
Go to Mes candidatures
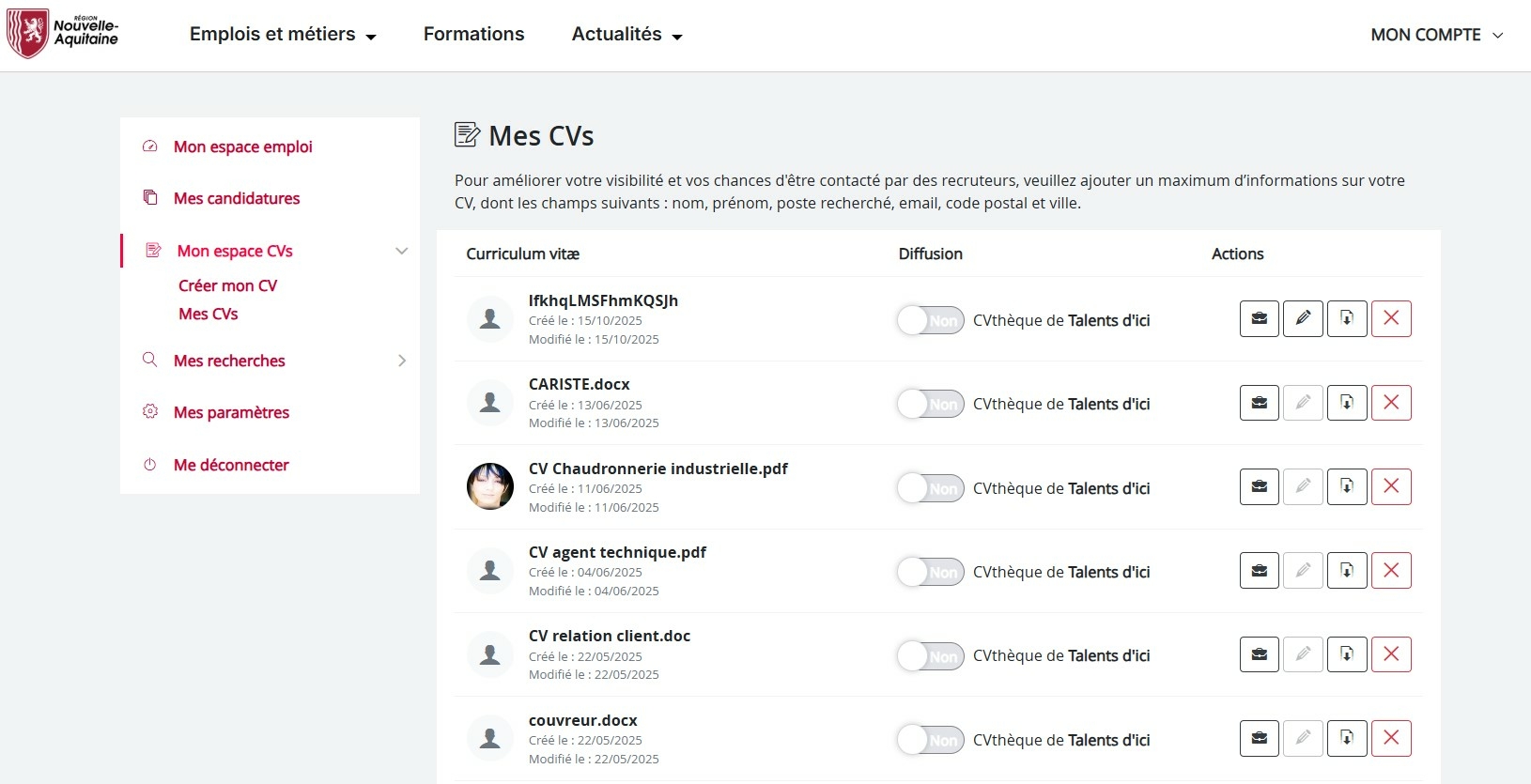(237, 198)
